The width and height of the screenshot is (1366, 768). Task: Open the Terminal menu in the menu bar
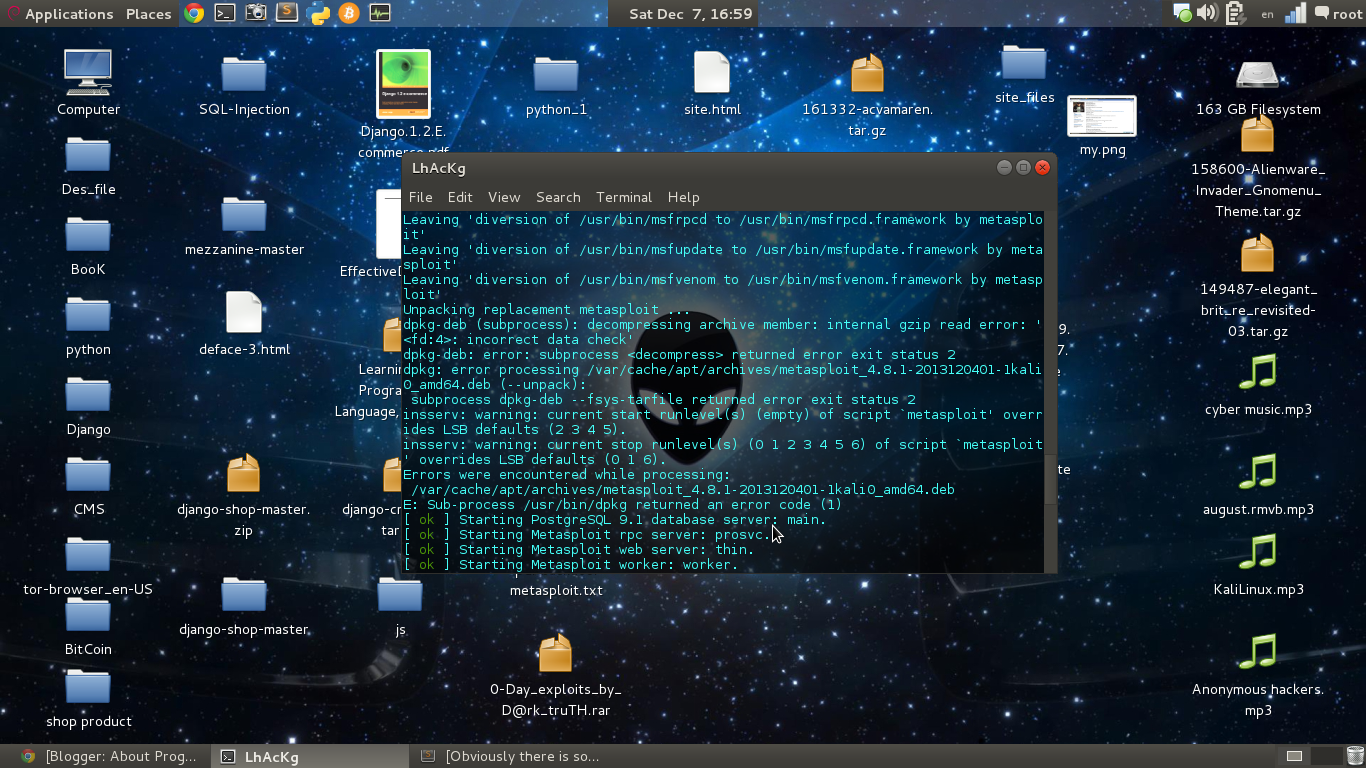coord(624,197)
